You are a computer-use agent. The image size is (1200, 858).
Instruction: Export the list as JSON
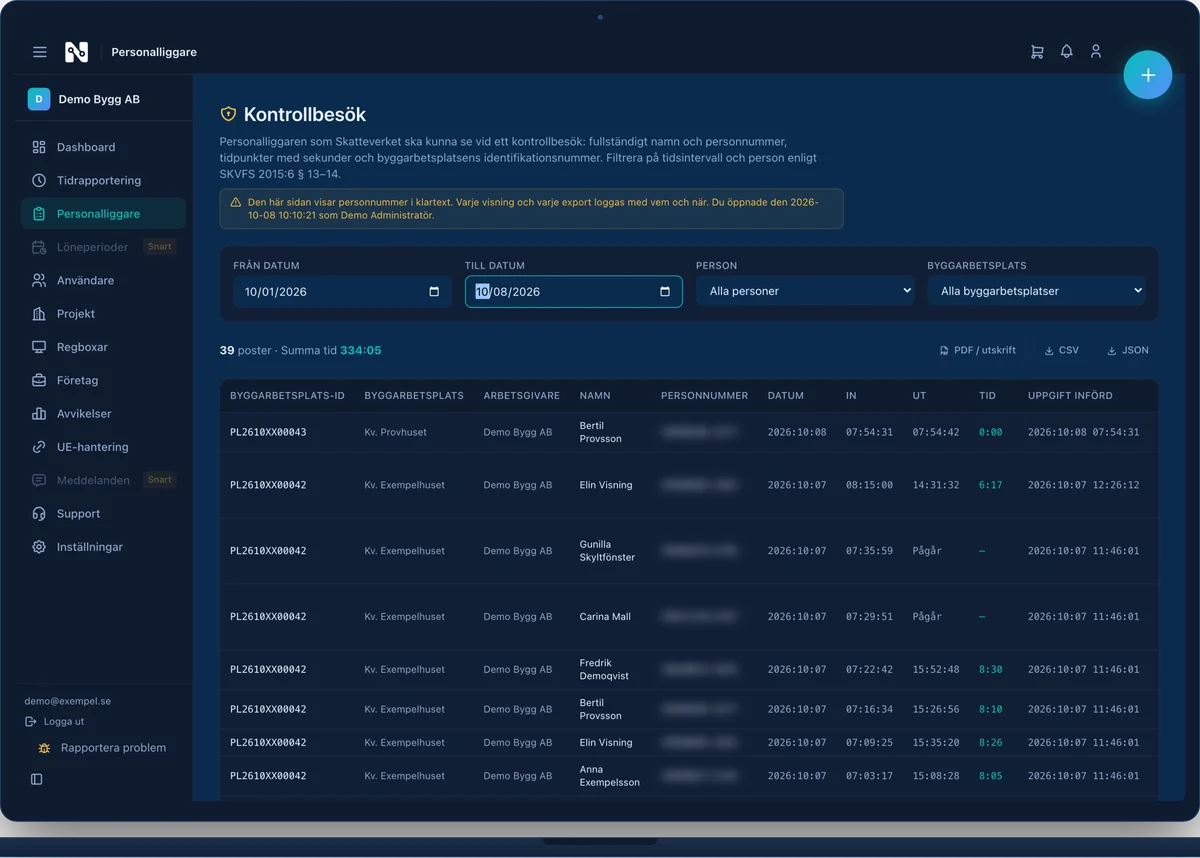(1127, 350)
